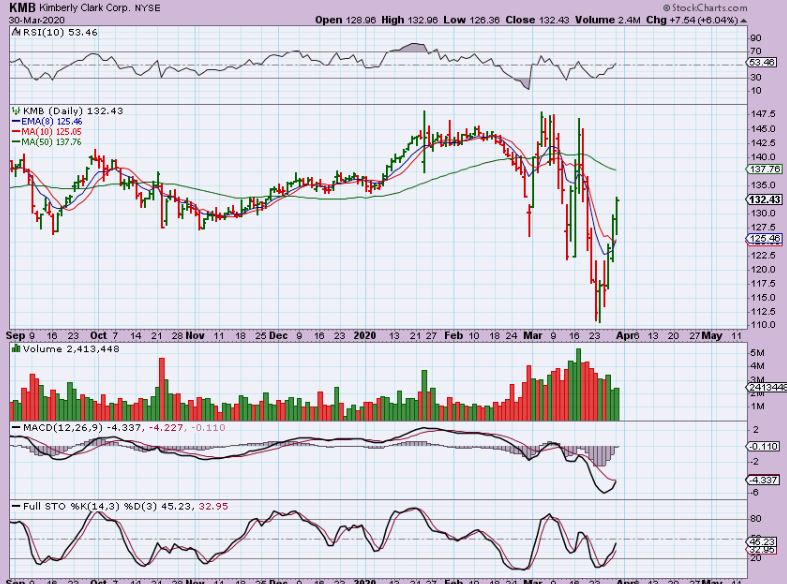787x584 pixels.
Task: Select the Apr marker on the price date axis
Action: pyautogui.click(x=624, y=336)
